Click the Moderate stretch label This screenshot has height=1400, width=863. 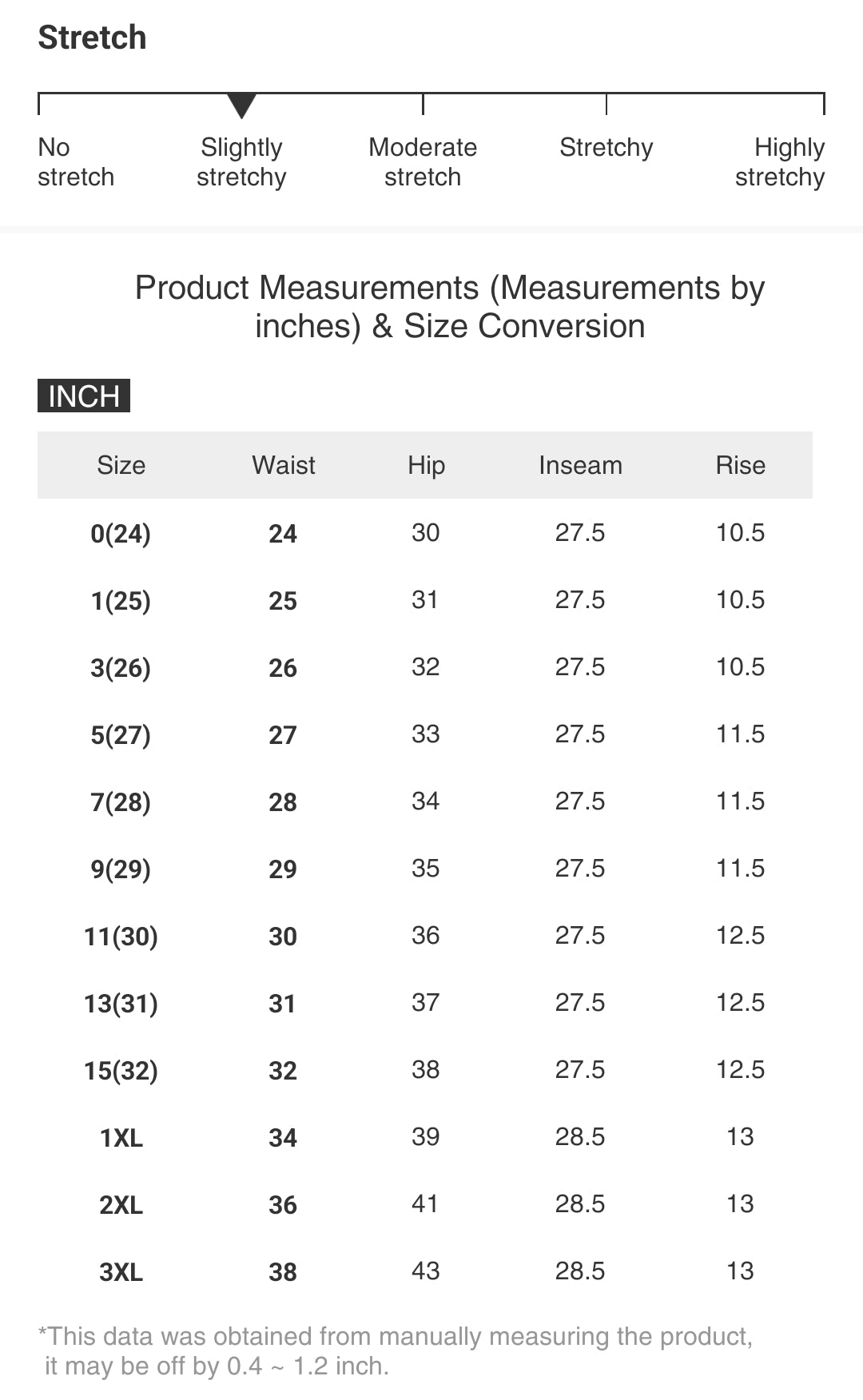(423, 161)
